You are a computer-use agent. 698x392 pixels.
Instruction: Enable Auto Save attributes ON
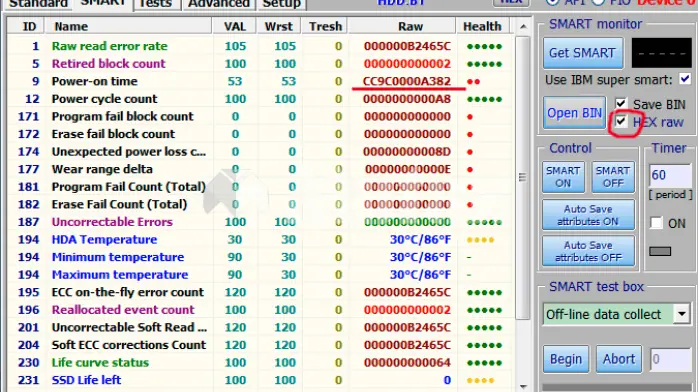click(588, 215)
